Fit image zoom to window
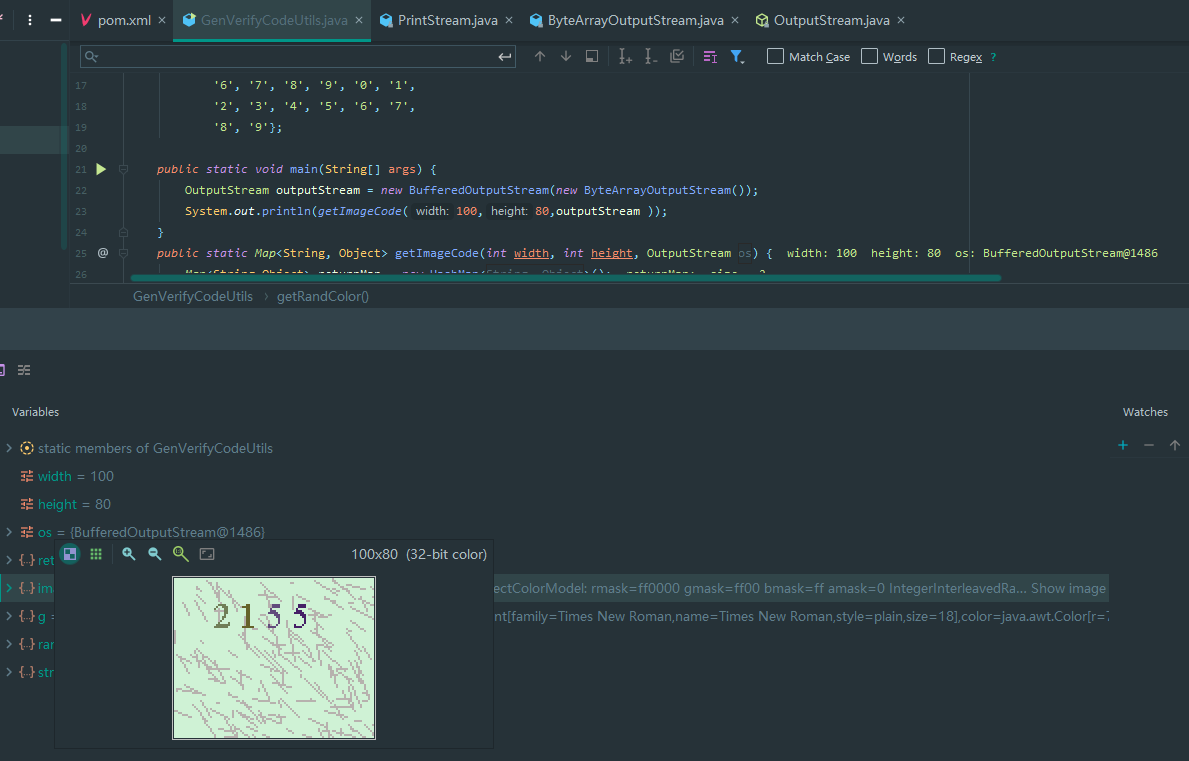This screenshot has width=1189, height=761. 207,554
